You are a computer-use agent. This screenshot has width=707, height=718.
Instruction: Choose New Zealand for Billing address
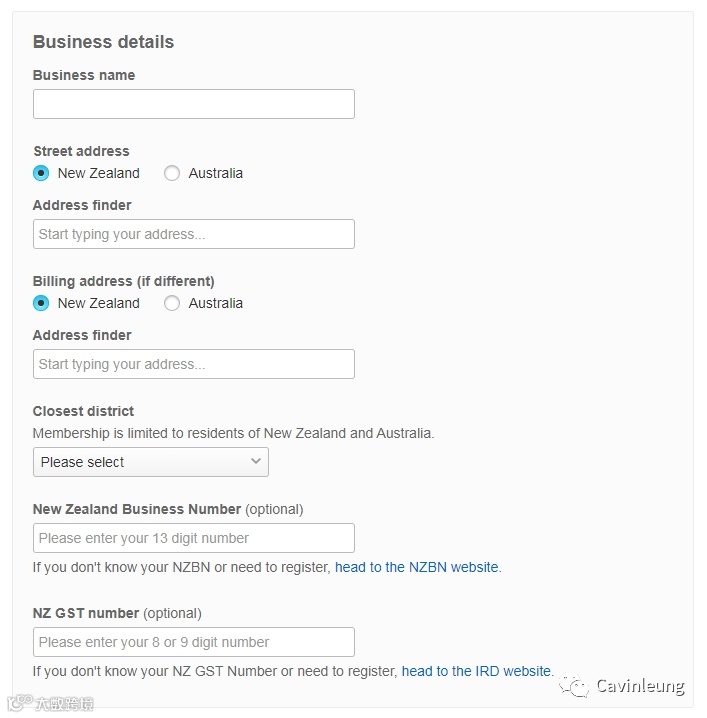point(41,303)
